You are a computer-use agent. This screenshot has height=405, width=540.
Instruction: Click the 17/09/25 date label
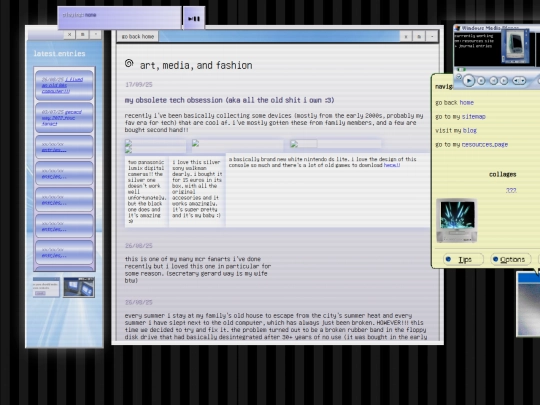tap(139, 85)
